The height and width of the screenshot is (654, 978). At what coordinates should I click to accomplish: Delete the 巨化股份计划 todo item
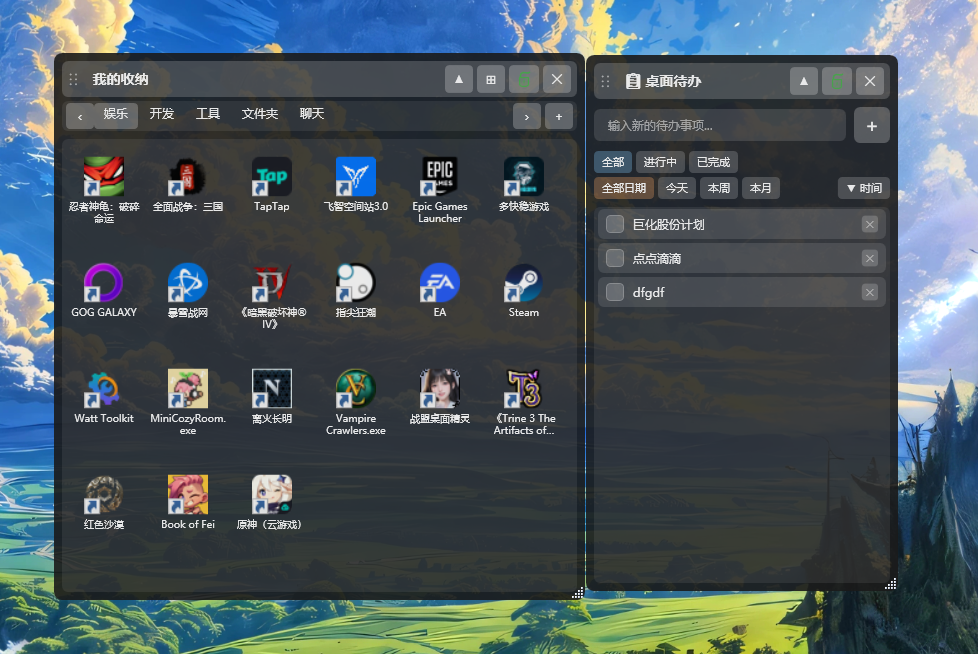click(869, 224)
